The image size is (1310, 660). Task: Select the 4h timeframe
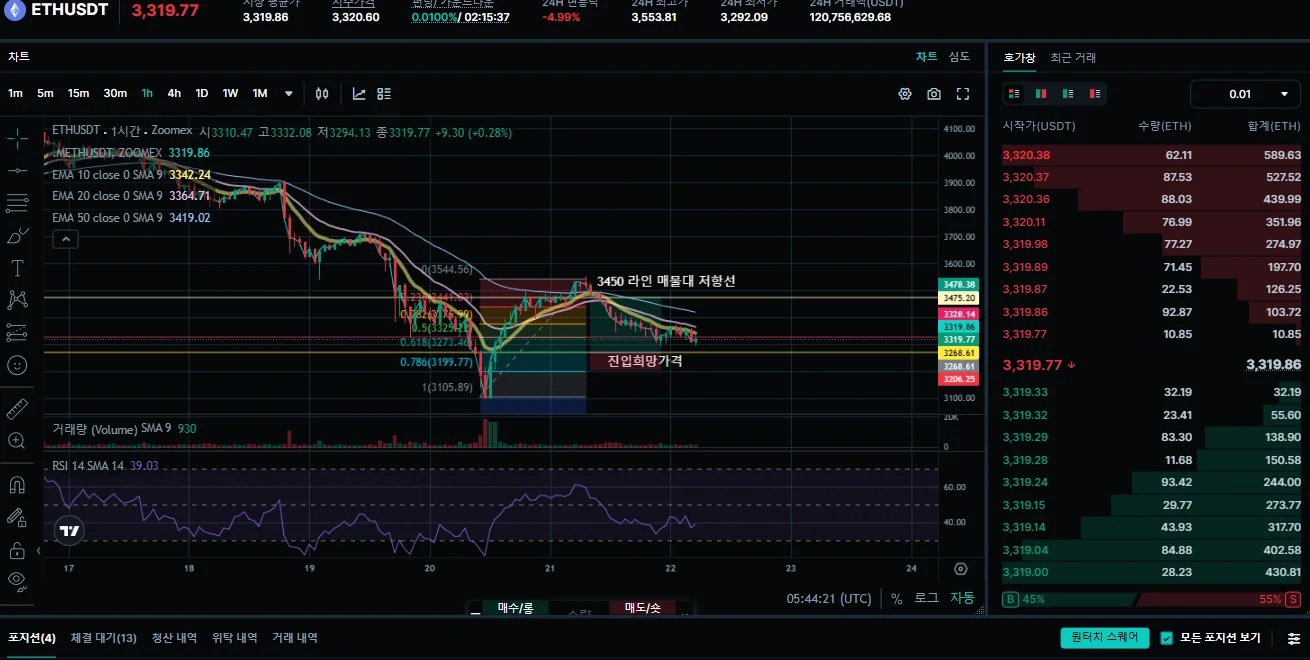(174, 93)
